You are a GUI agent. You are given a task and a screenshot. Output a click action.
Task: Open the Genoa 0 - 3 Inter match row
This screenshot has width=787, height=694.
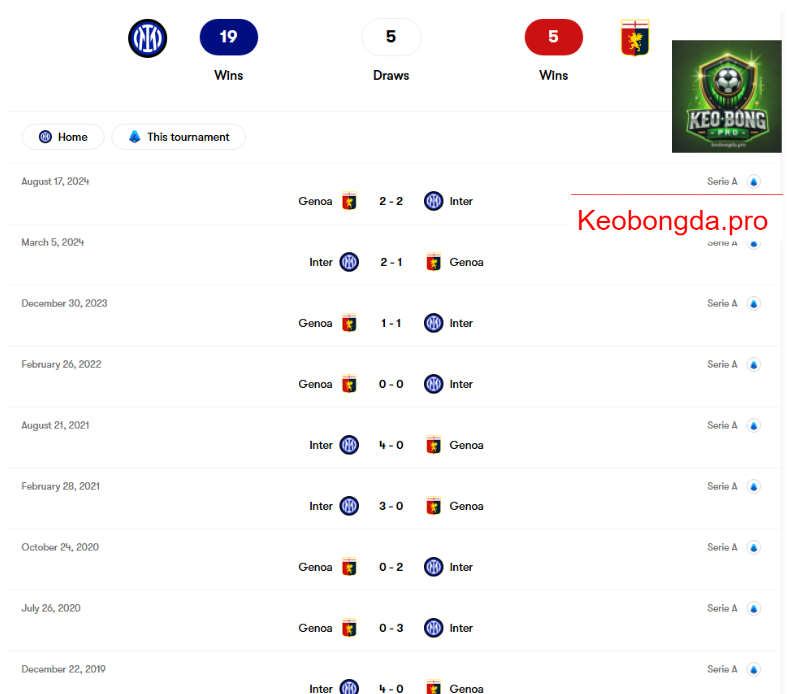pos(394,621)
